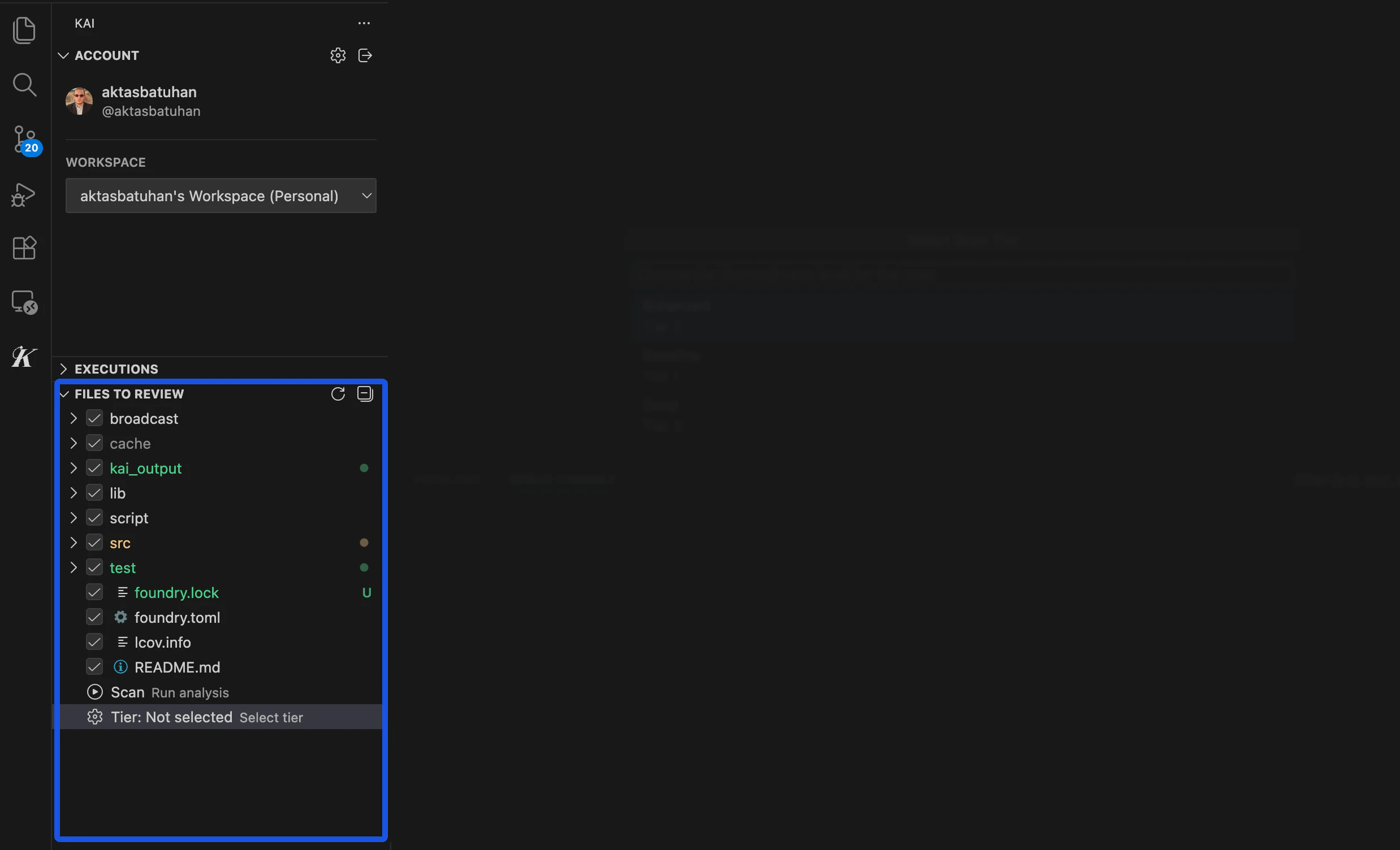Viewport: 1400px width, 850px height.
Task: Uncheck the broadcast folder checkbox
Action: 94,418
